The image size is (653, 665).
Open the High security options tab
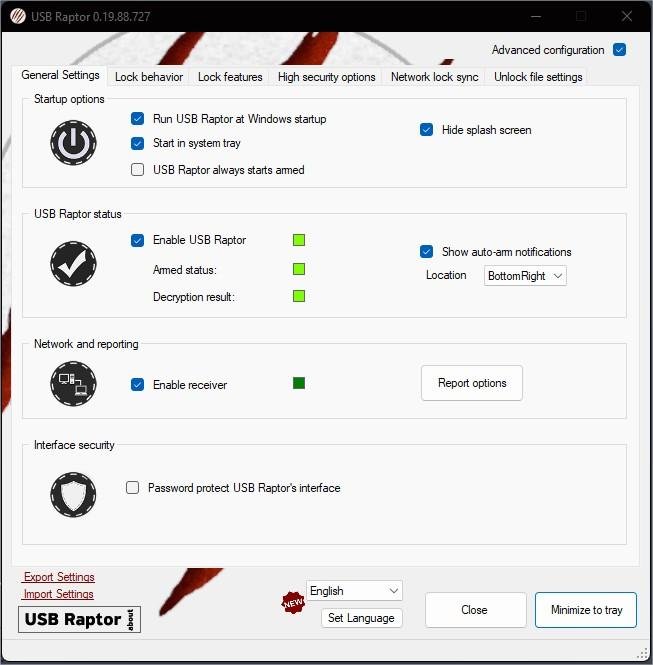tap(326, 77)
